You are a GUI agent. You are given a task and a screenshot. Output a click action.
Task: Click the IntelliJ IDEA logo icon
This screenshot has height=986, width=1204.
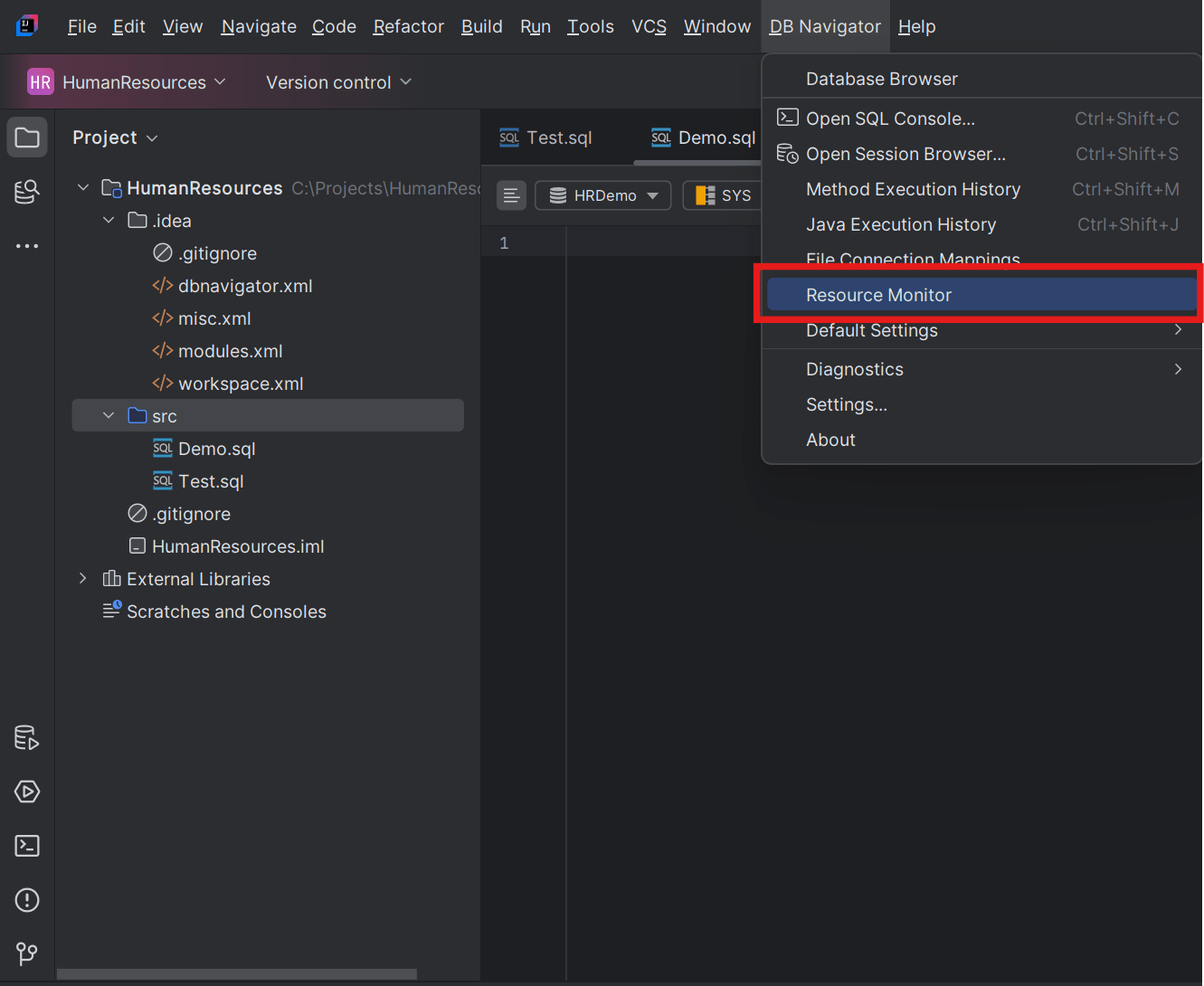pyautogui.click(x=26, y=25)
